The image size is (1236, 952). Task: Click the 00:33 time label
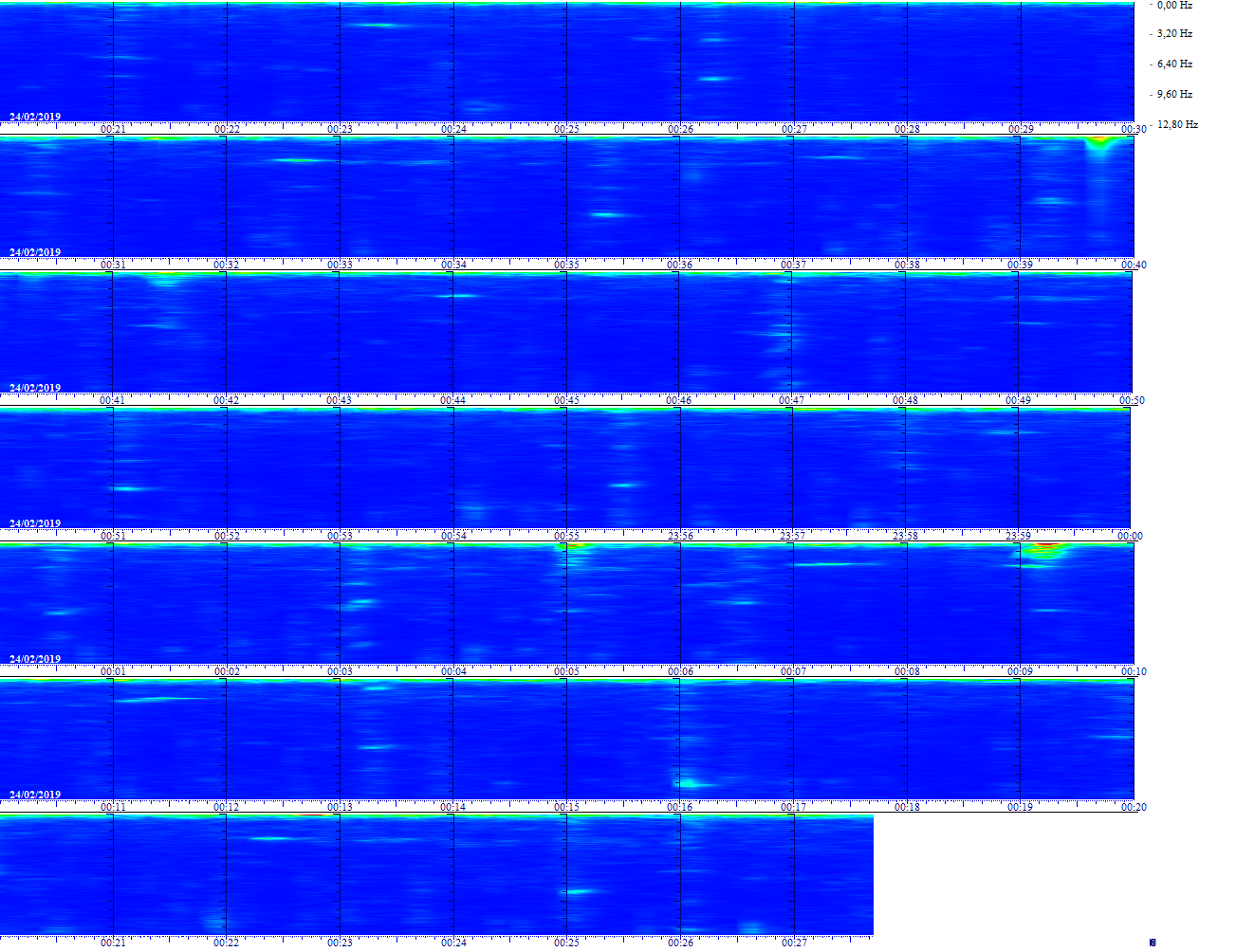340,265
